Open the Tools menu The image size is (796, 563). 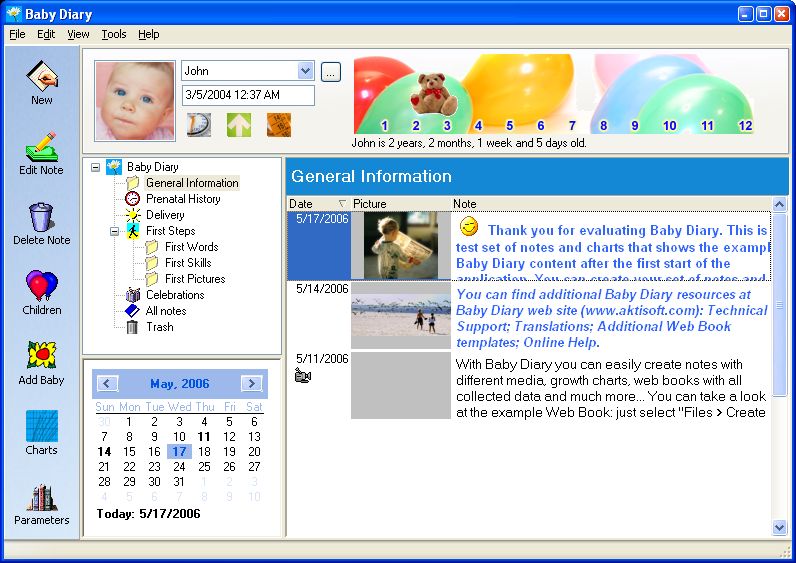(x=114, y=34)
